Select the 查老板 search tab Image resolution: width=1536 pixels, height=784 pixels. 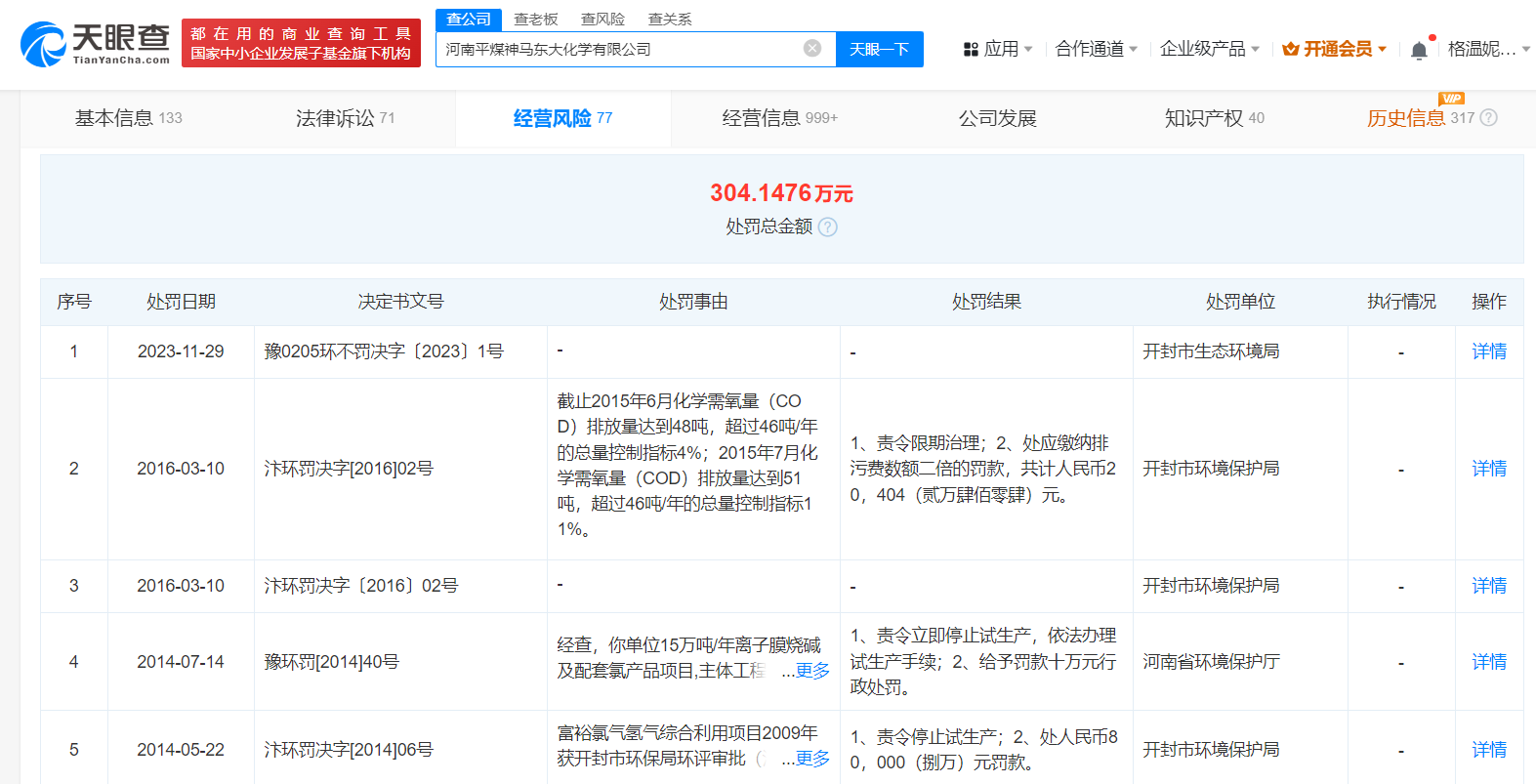tap(536, 20)
